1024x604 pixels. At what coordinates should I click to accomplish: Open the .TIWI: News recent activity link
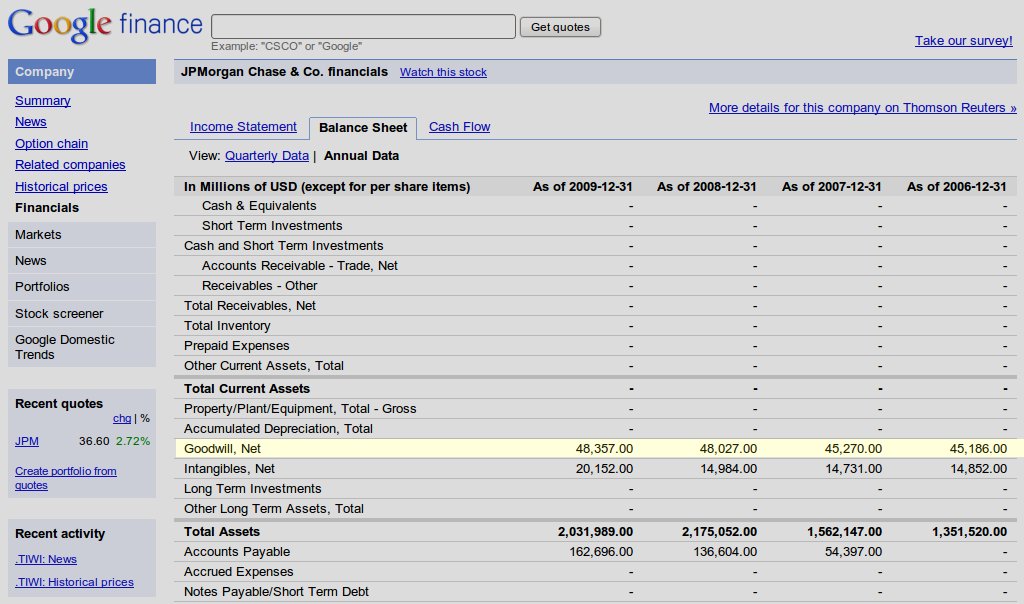[46, 559]
